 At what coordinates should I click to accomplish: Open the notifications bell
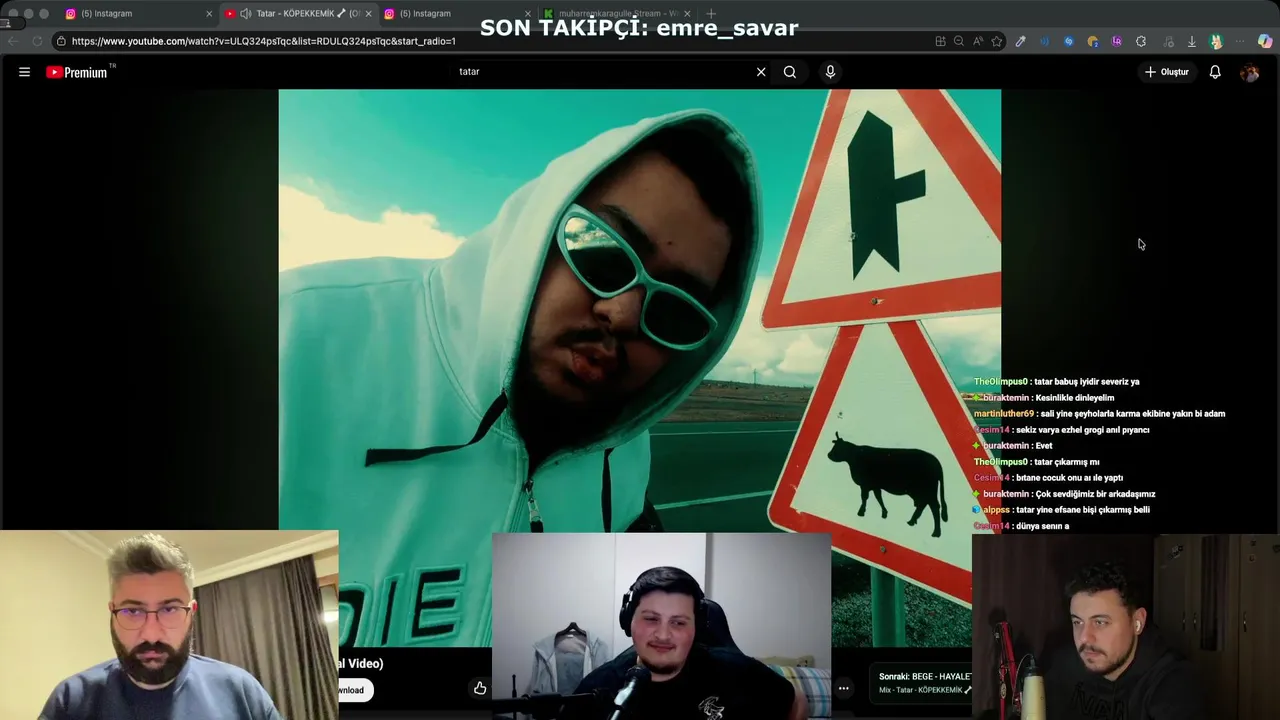[x=1215, y=72]
